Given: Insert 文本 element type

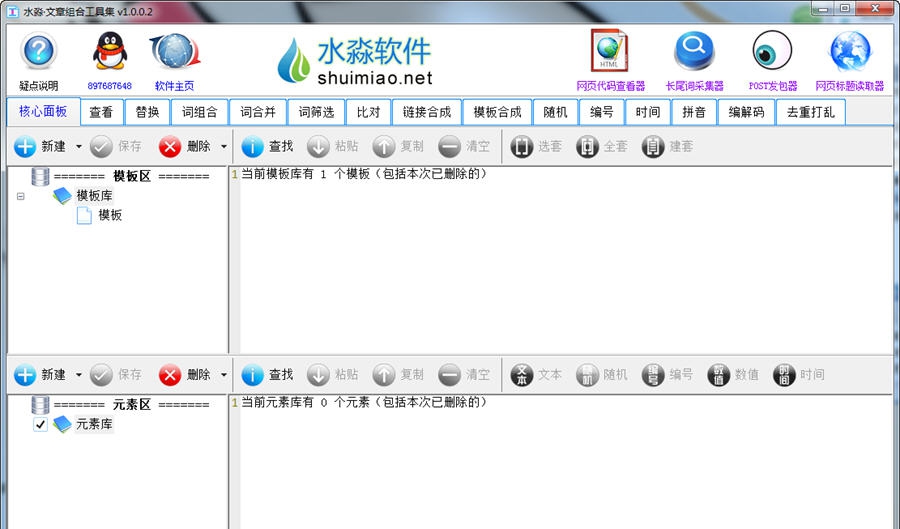Looking at the screenshot, I should click(536, 375).
